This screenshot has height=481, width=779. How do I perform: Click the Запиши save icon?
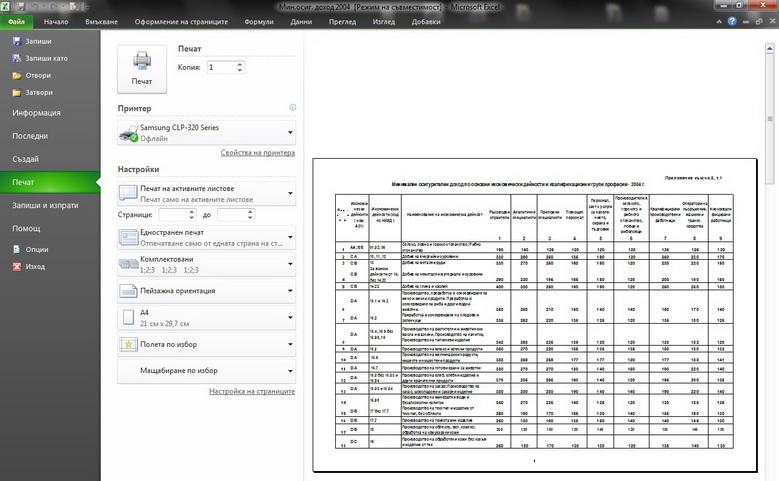(x=17, y=41)
